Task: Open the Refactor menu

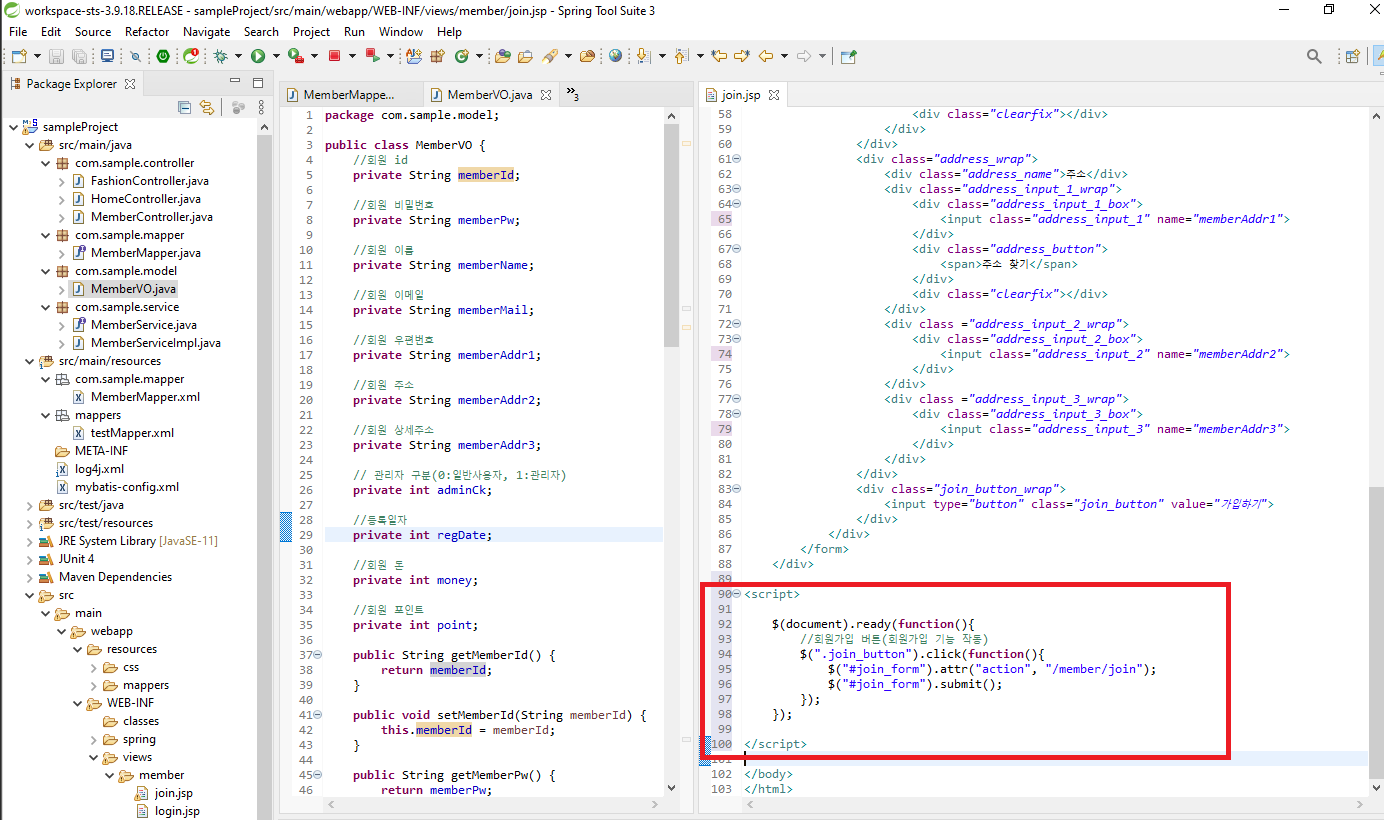Action: point(147,31)
